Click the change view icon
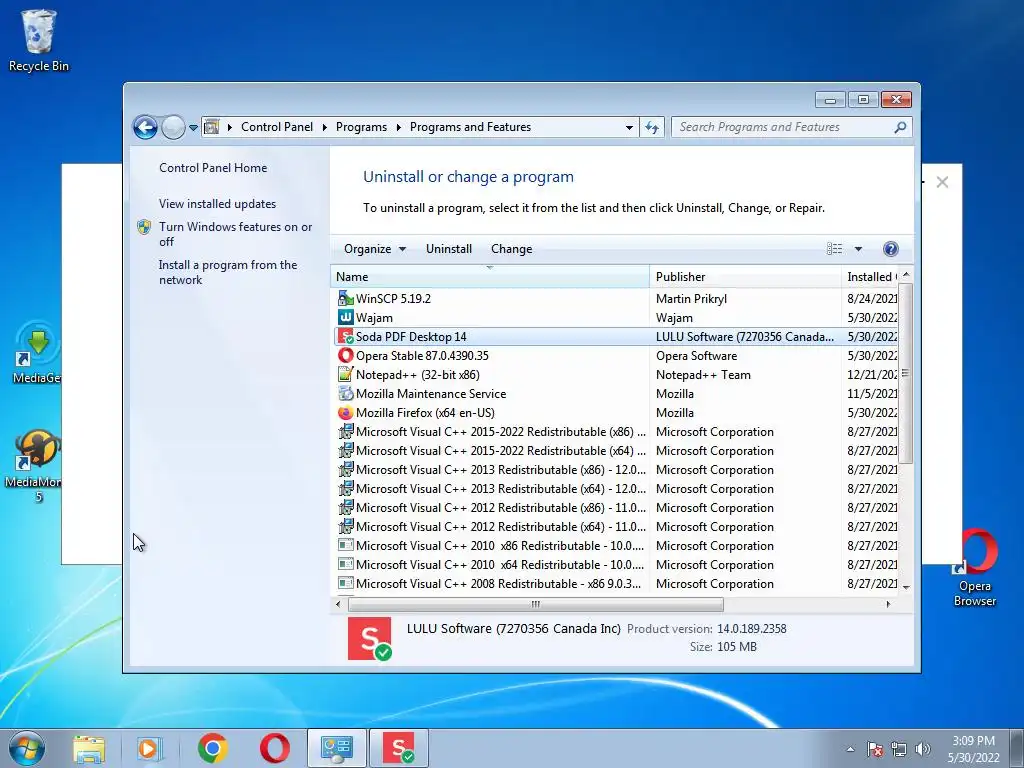This screenshot has width=1024, height=768. [835, 249]
